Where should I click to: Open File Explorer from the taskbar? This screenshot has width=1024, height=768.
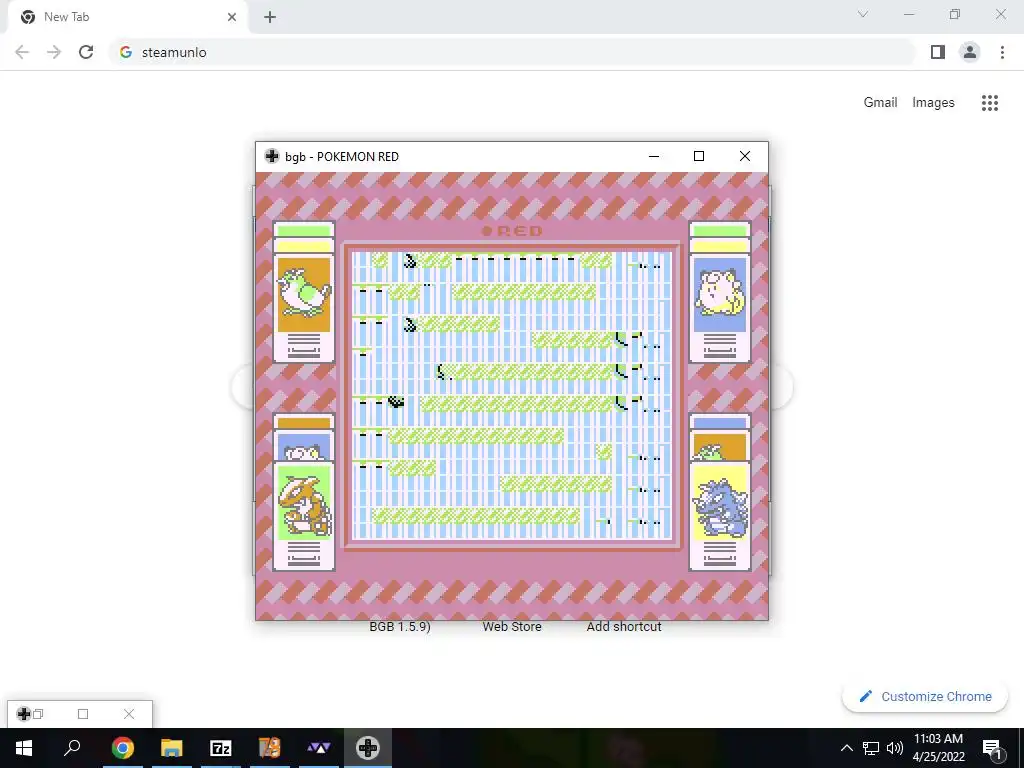click(x=172, y=748)
